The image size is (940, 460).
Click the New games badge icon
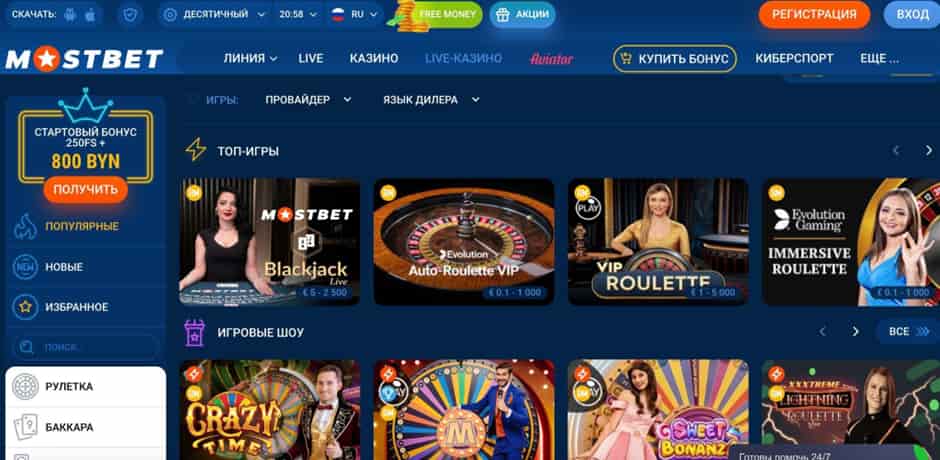tap(25, 267)
